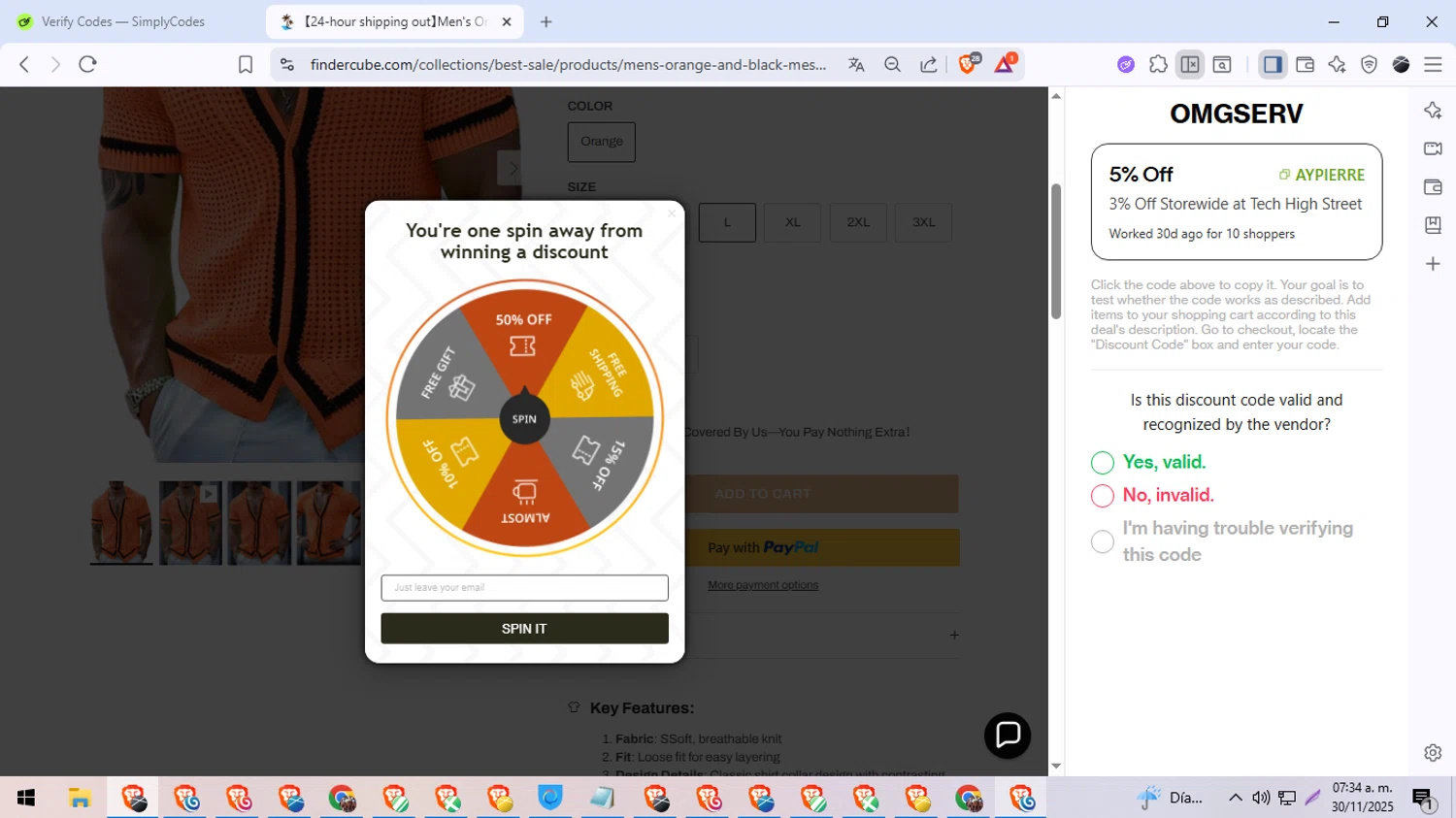
Task: Click the ADD TO CART button
Action: [x=821, y=494]
